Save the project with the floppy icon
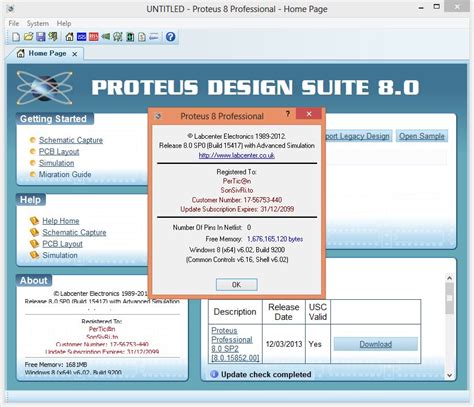This screenshot has width=474, height=407. (41, 37)
